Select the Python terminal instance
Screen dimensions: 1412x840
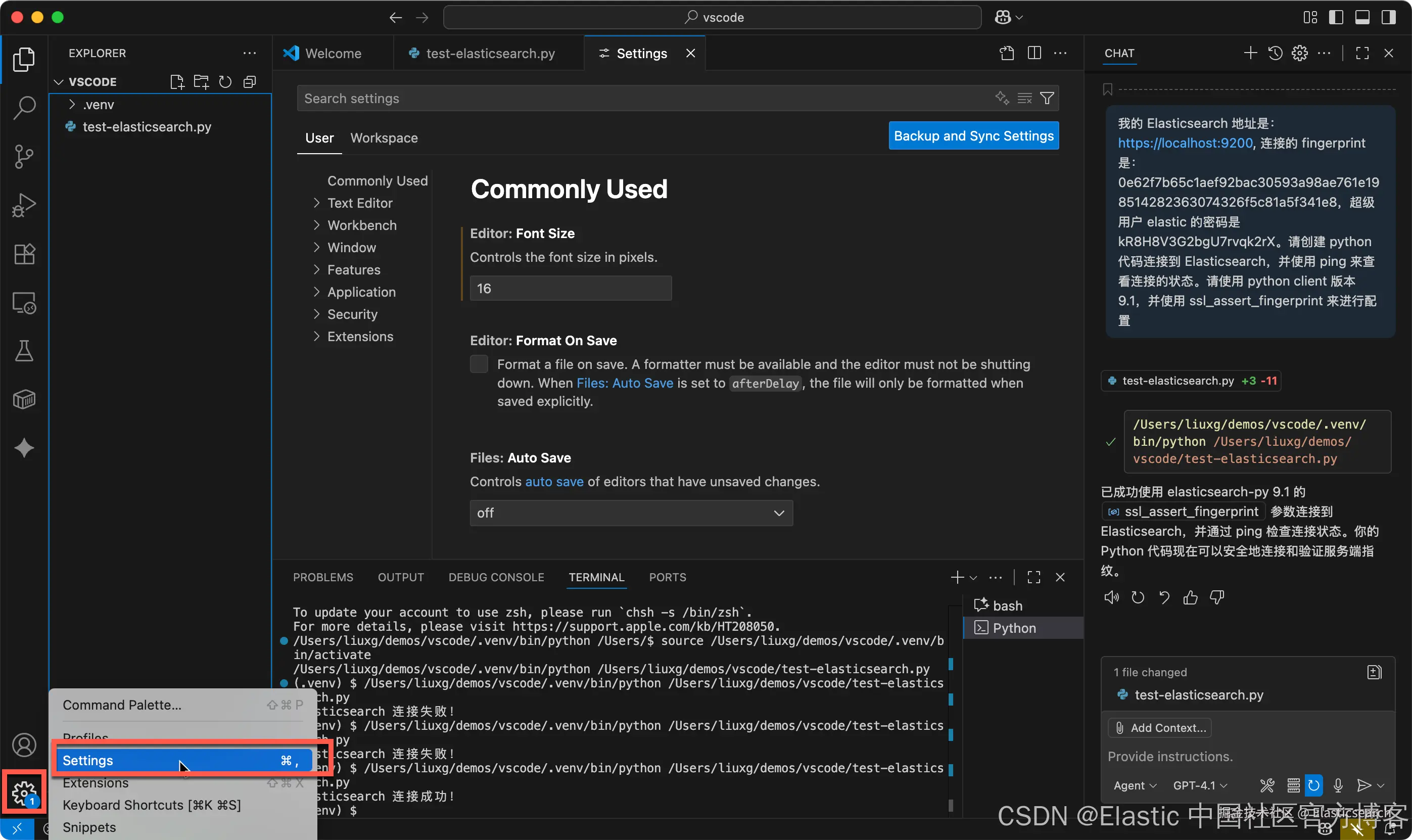(x=1023, y=628)
